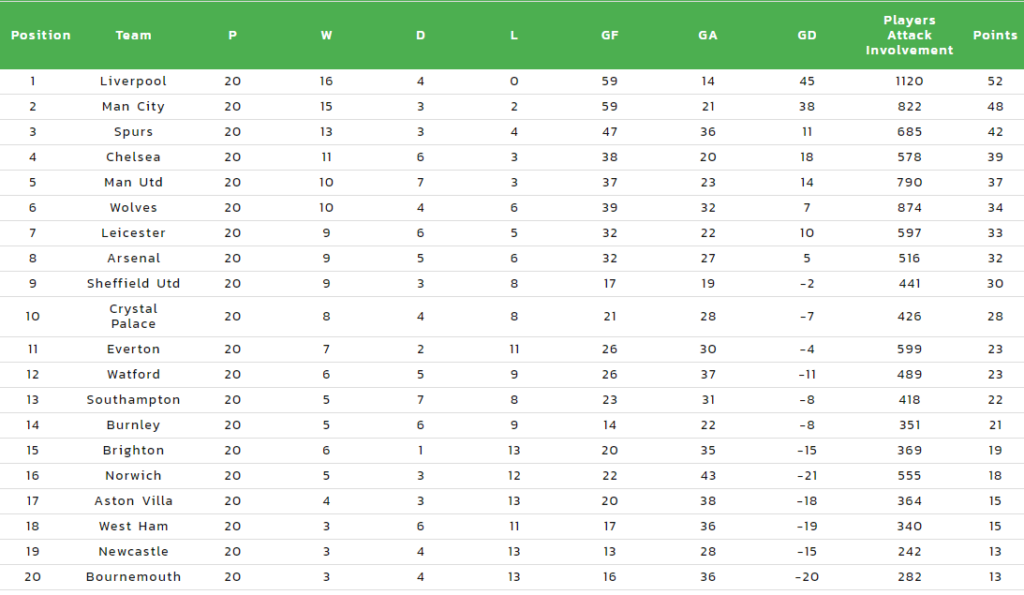Select the Sheffield Utd team name
This screenshot has width=1024, height=595.
tap(133, 283)
